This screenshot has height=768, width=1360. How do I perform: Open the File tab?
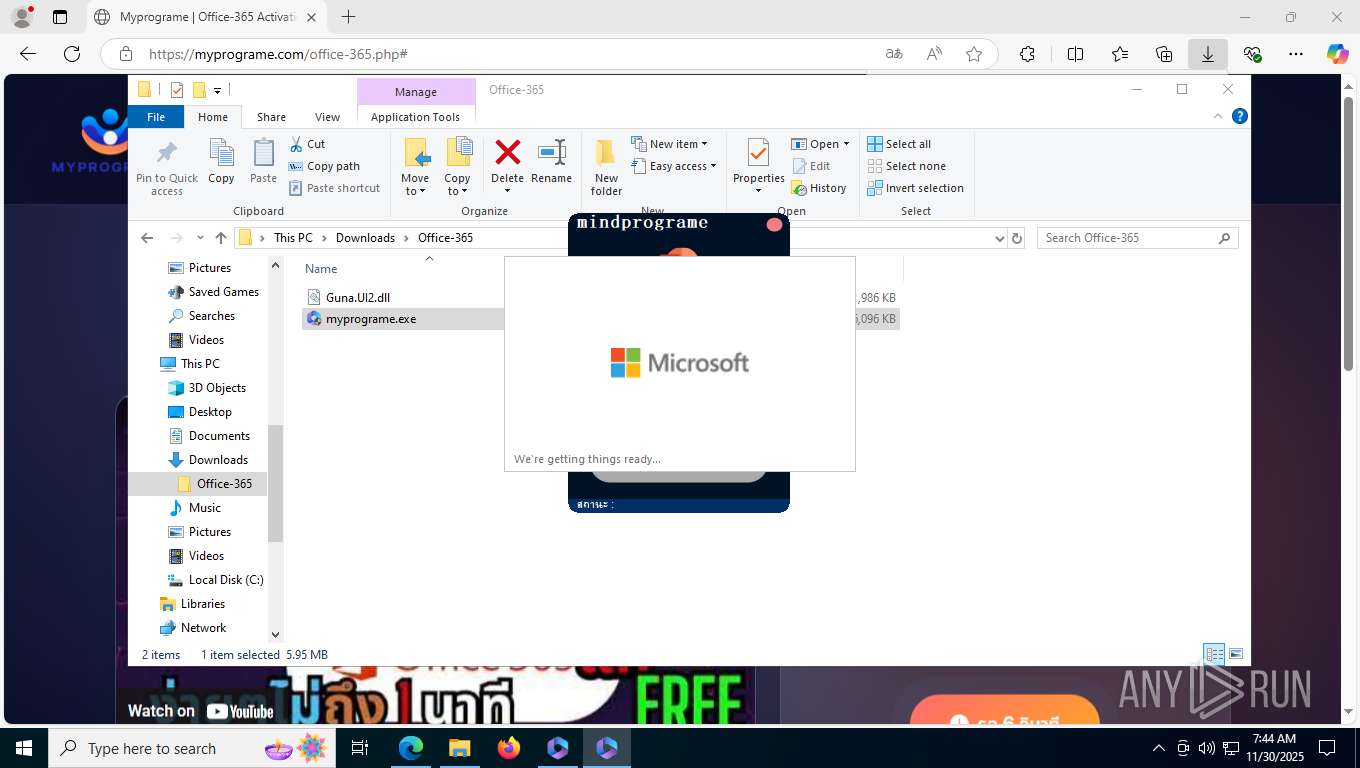(x=156, y=117)
